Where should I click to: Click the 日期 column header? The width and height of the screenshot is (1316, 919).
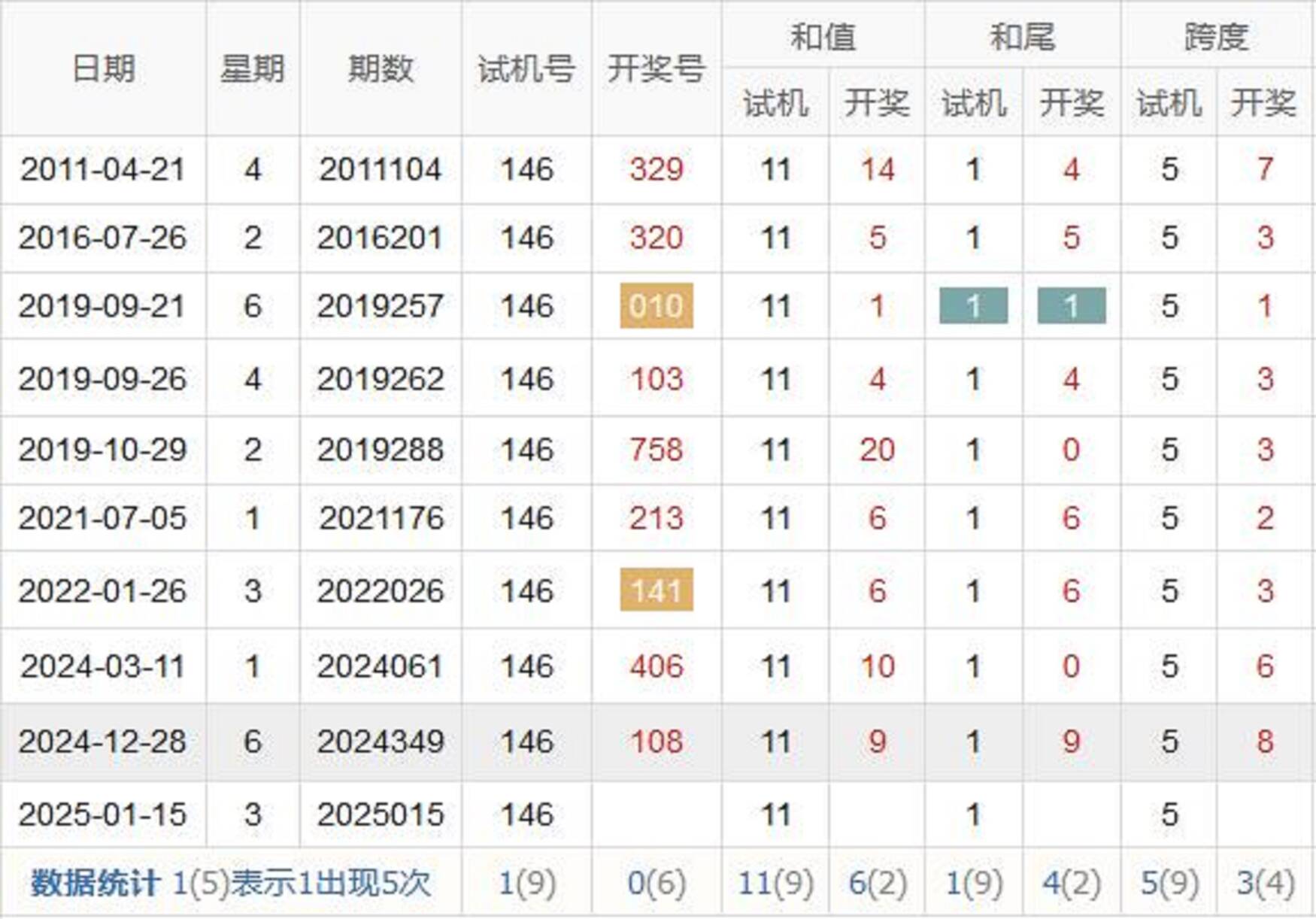tap(103, 69)
